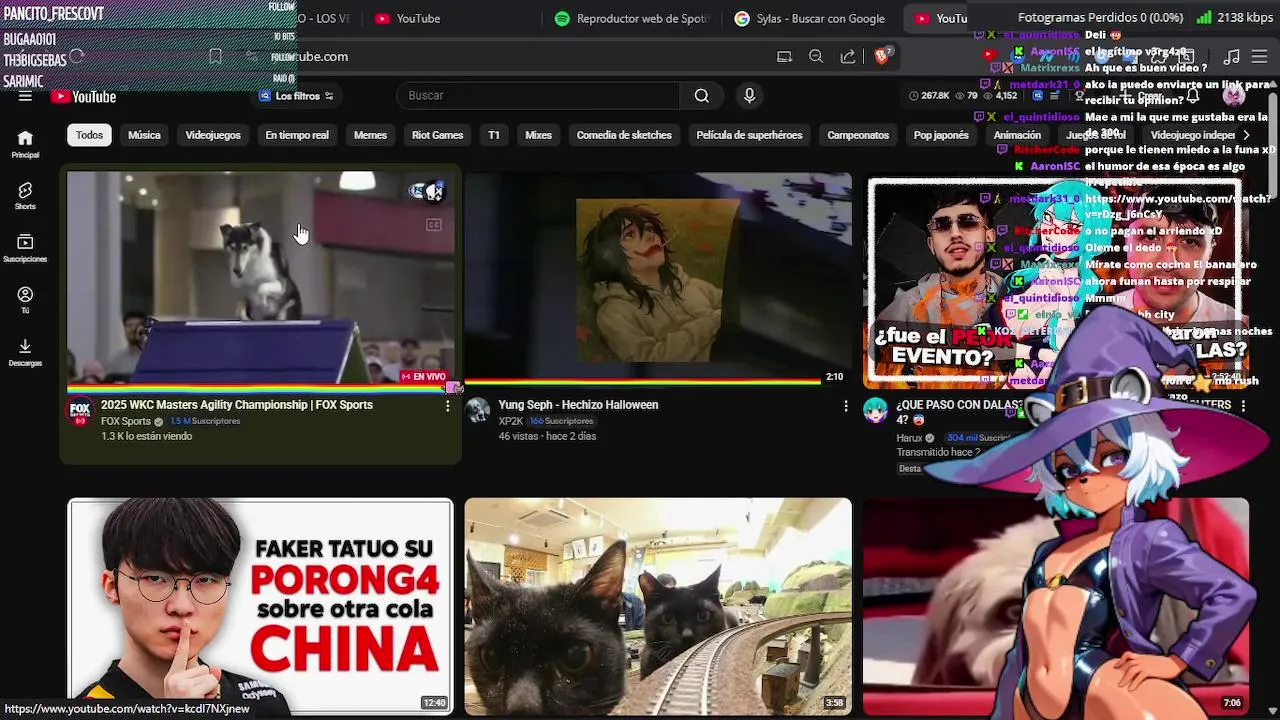Select the Comedia de sketches chip
This screenshot has width=1280, height=720.
pyautogui.click(x=624, y=135)
